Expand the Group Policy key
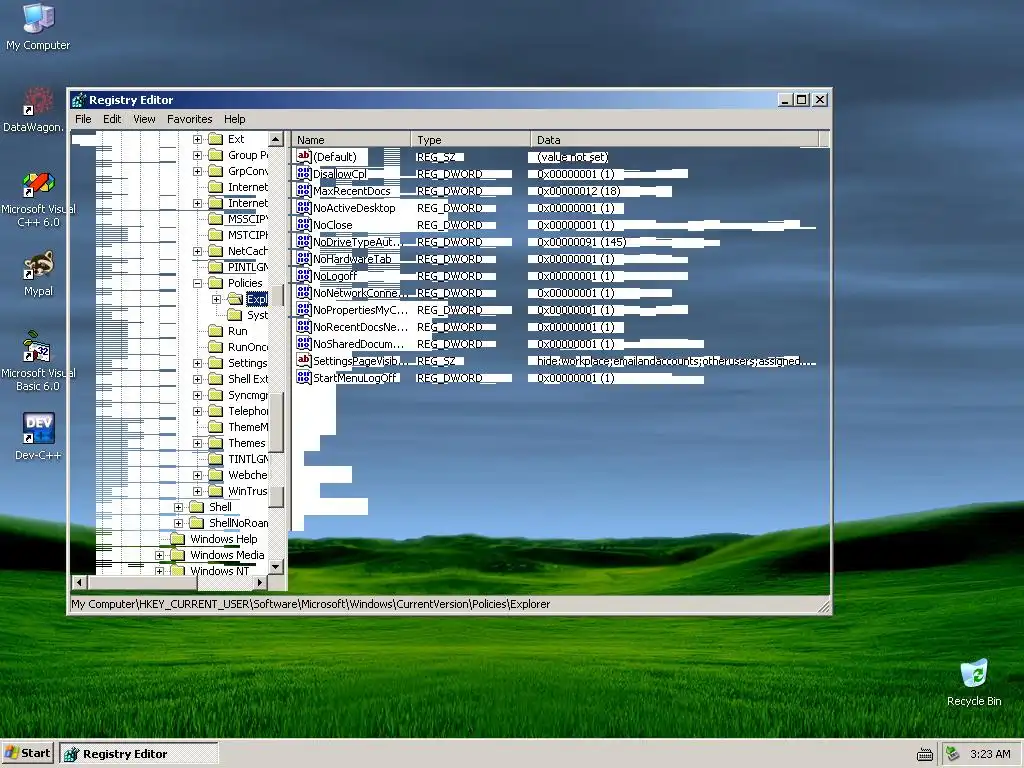This screenshot has width=1024, height=768. click(x=197, y=155)
